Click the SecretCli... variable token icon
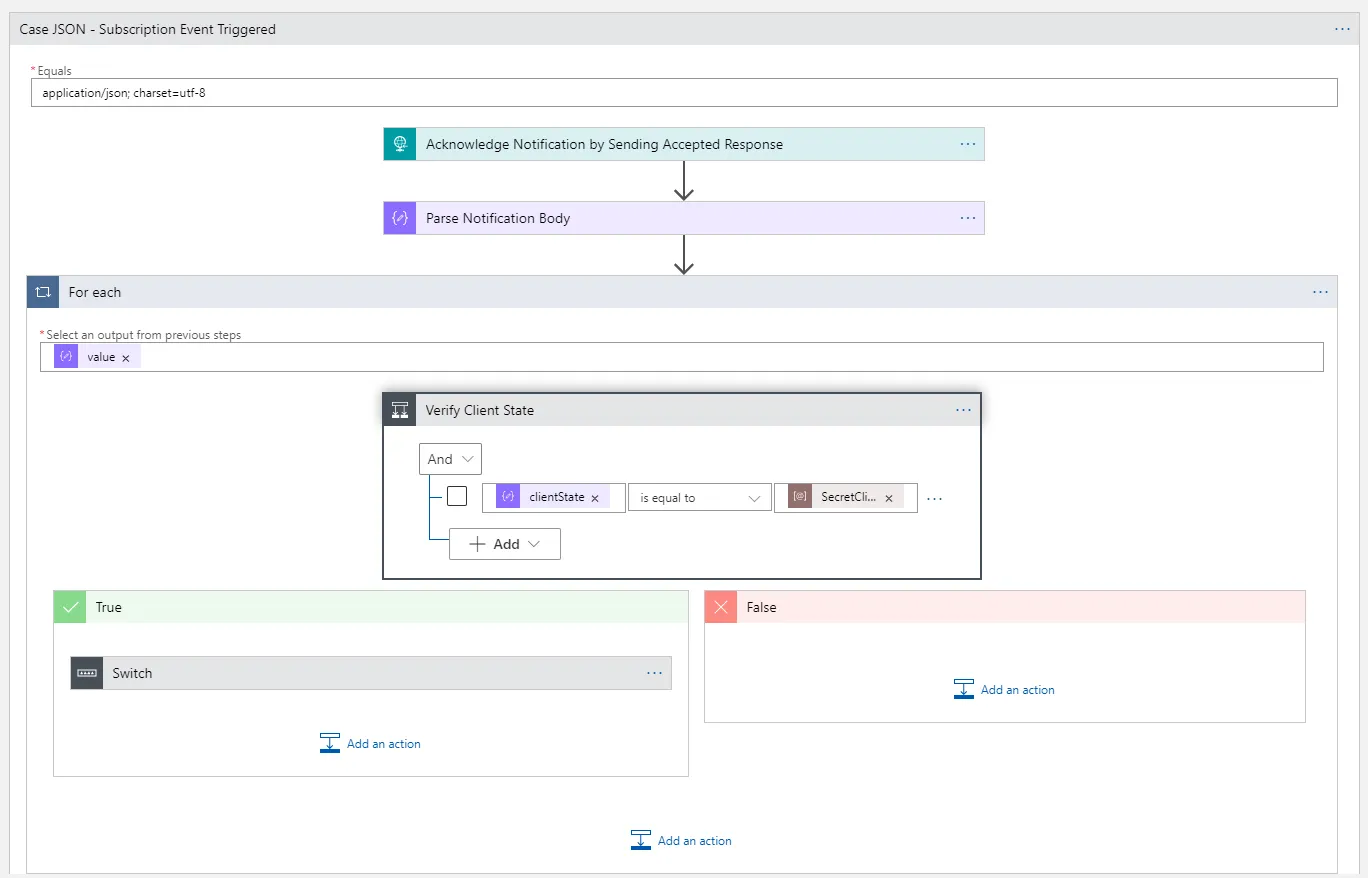The width and height of the screenshot is (1368, 878). [800, 497]
